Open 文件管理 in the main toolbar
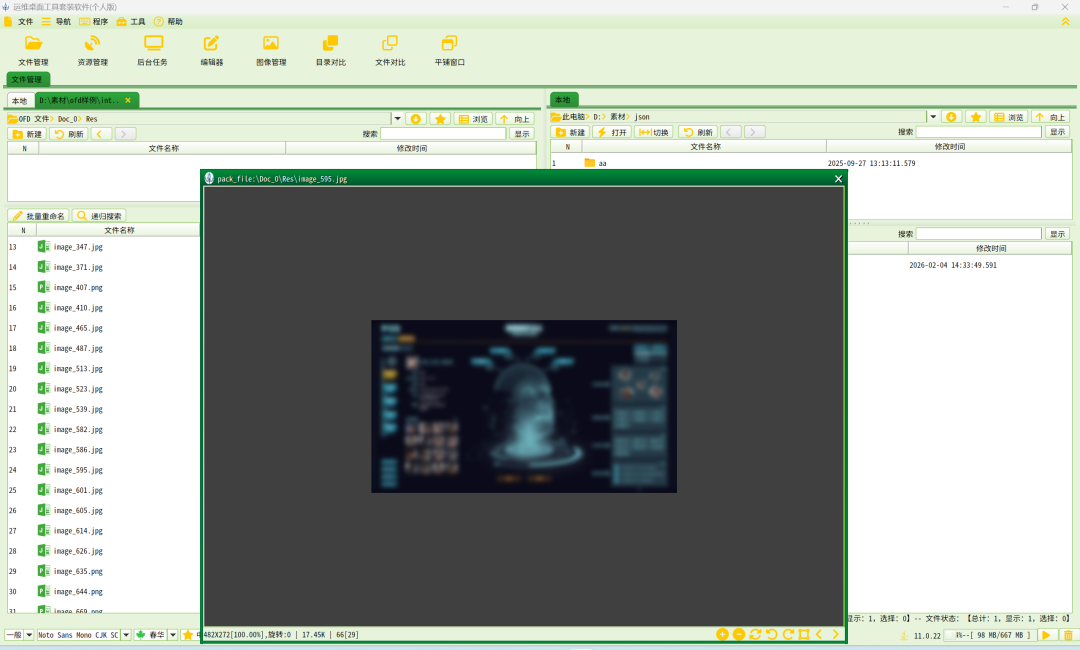Screen dimensions: 1080x650 (x=33, y=50)
